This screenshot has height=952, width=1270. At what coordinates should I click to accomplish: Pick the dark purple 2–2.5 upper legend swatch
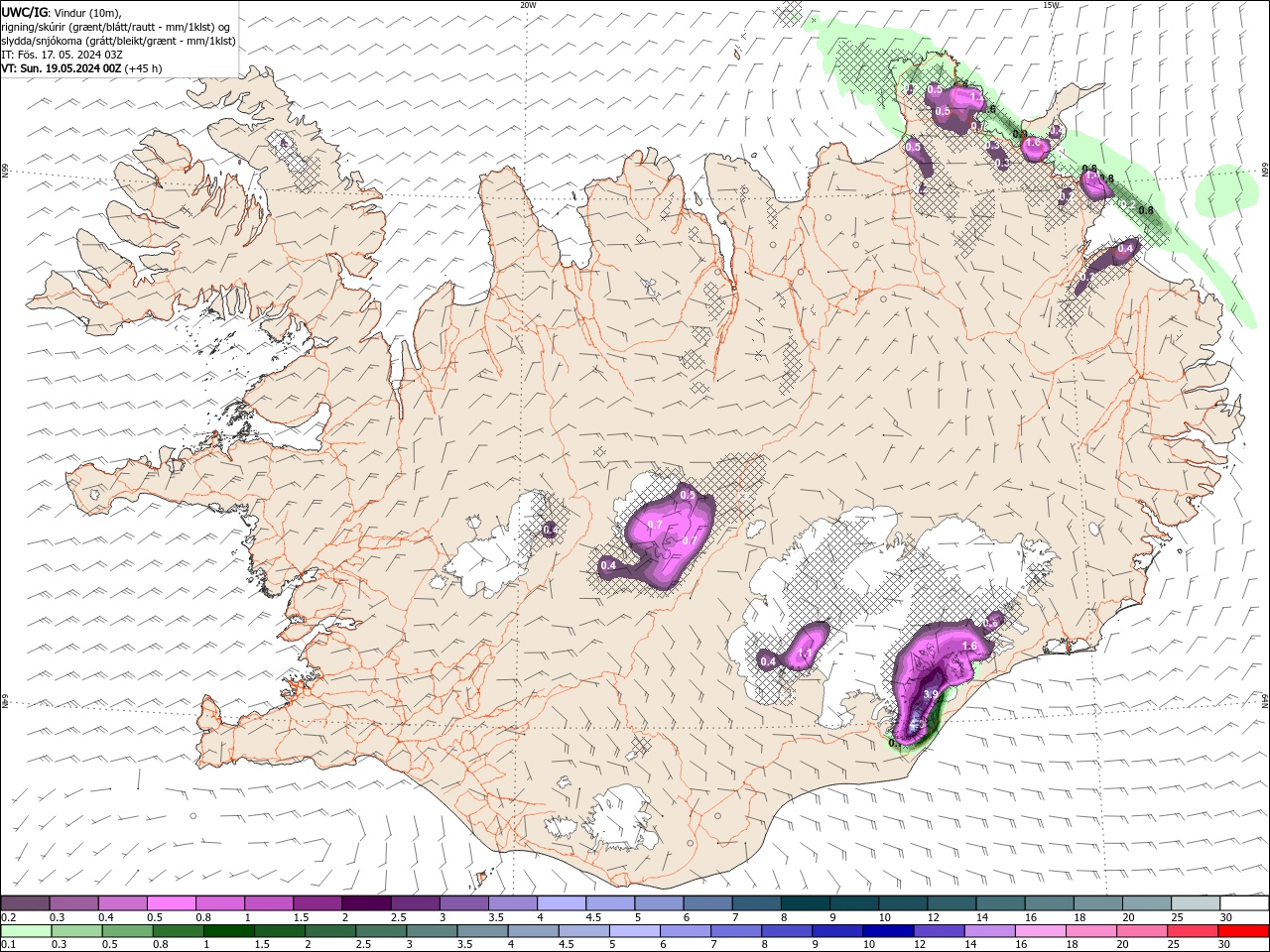point(365,903)
